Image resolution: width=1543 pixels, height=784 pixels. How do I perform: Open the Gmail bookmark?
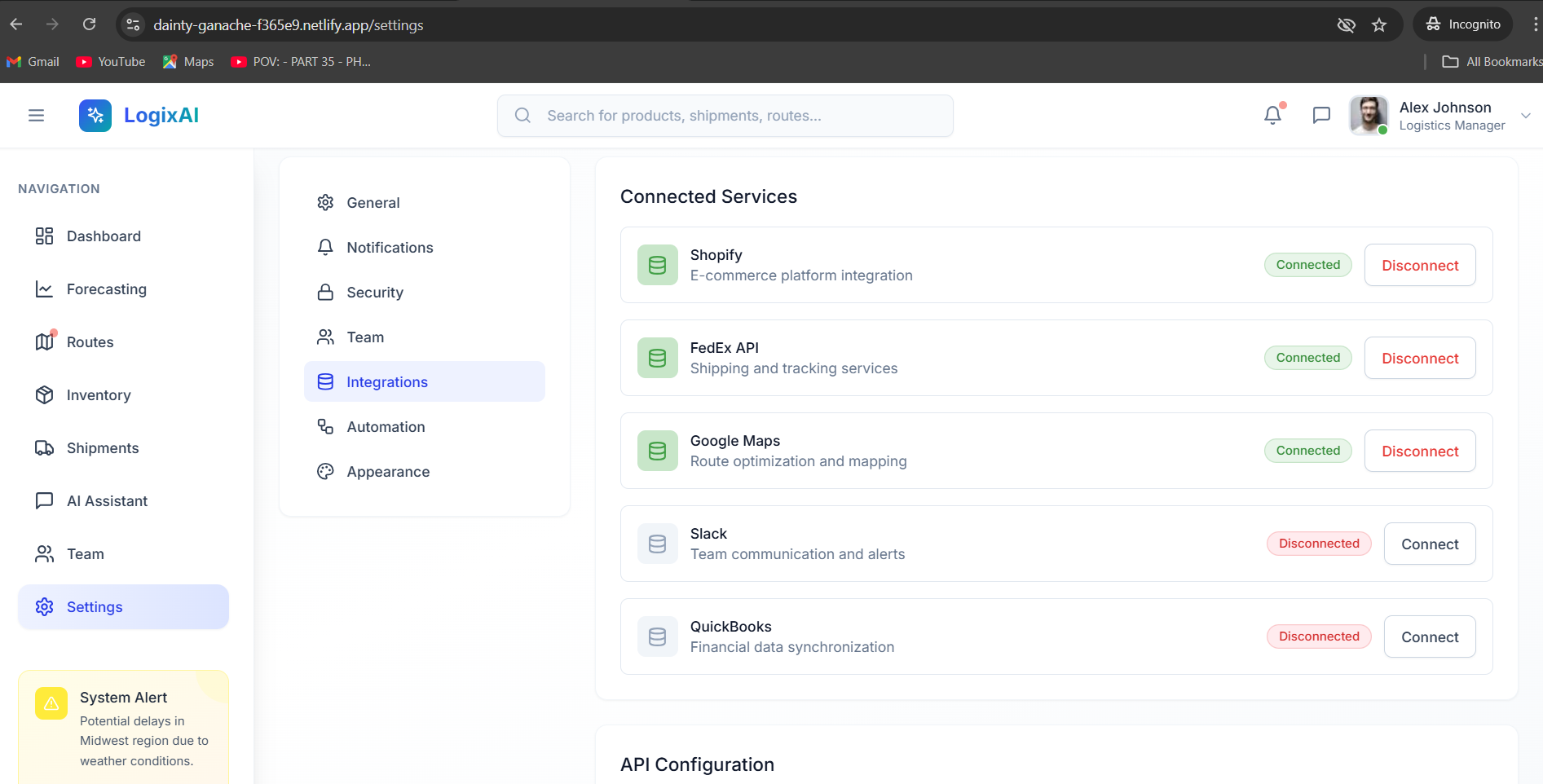click(33, 62)
